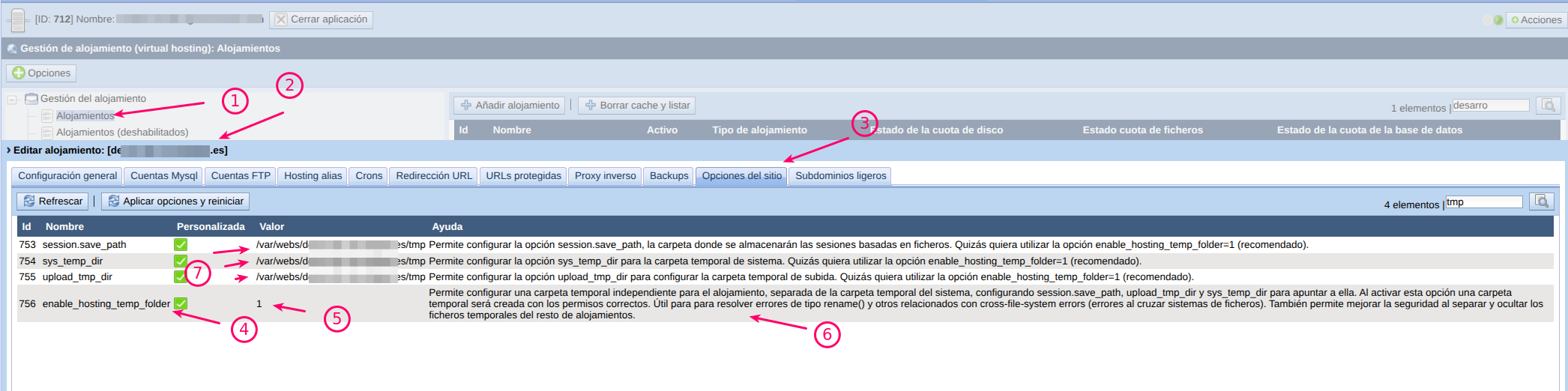Click the Refrescar refresh button
Screen dimensions: 1568x391
click(x=52, y=201)
